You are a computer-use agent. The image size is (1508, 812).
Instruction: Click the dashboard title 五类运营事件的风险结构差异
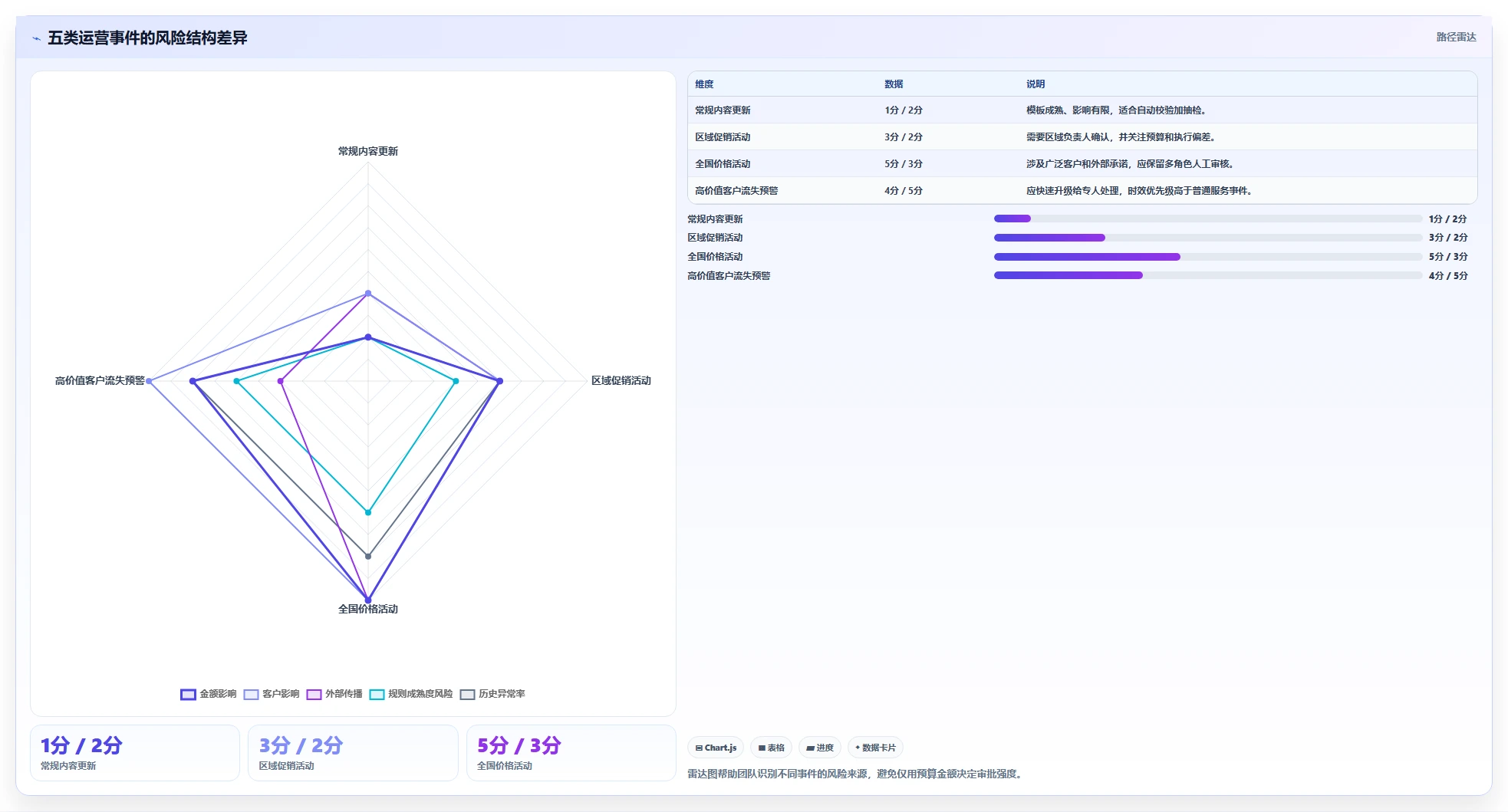point(147,38)
